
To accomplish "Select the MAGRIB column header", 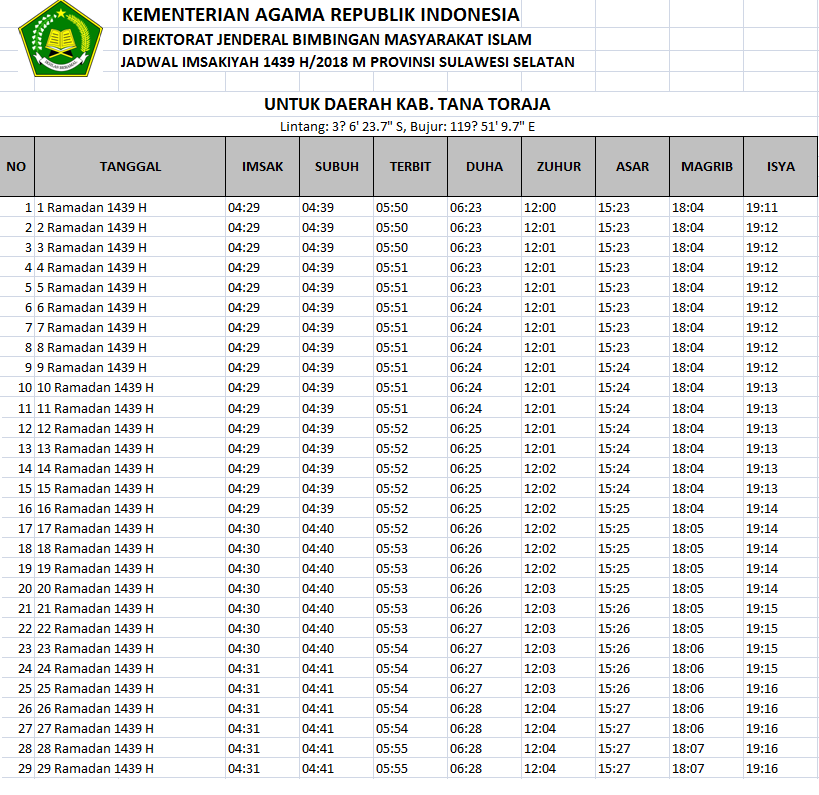I will 707,167.
